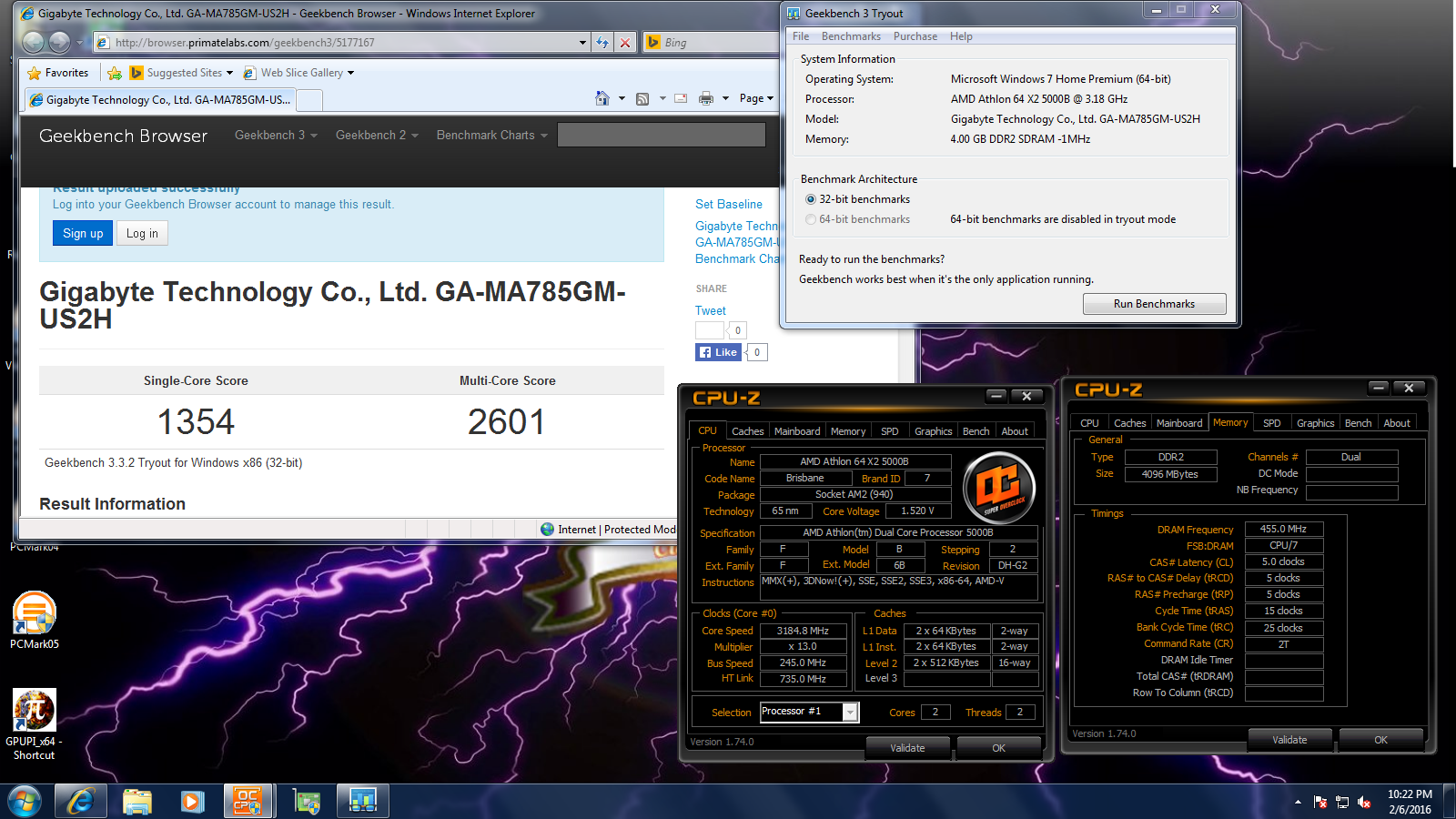Image resolution: width=1456 pixels, height=819 pixels.
Task: Open the Page menu dropdown in IE
Action: pos(756,98)
